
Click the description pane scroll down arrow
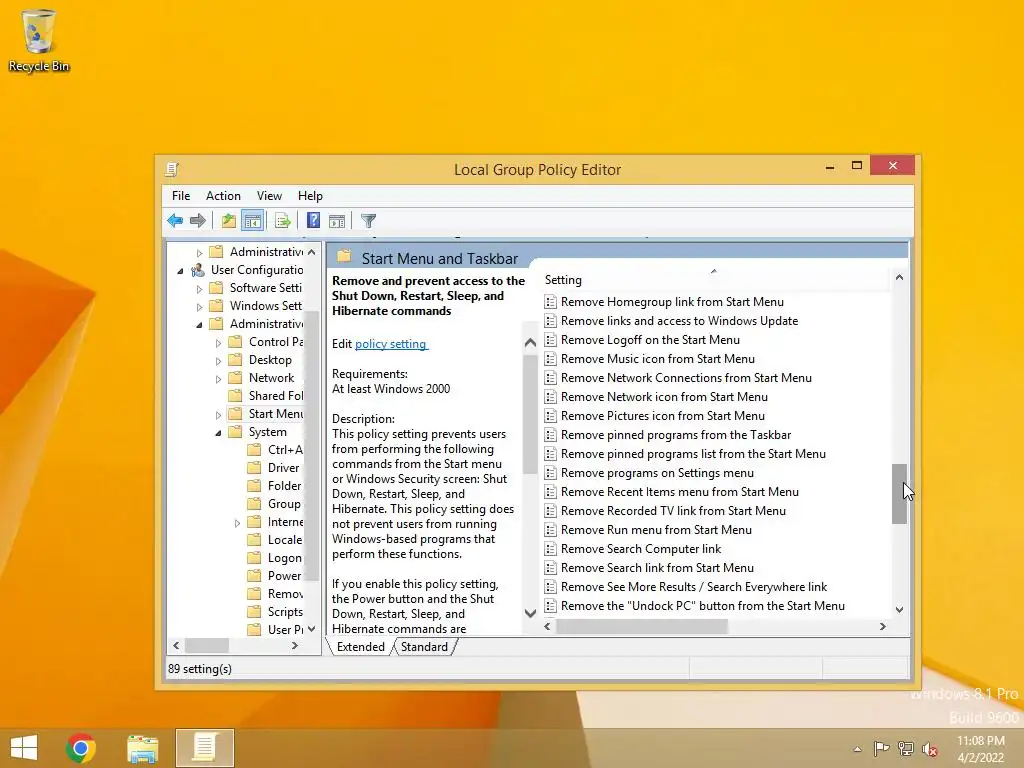tap(530, 613)
